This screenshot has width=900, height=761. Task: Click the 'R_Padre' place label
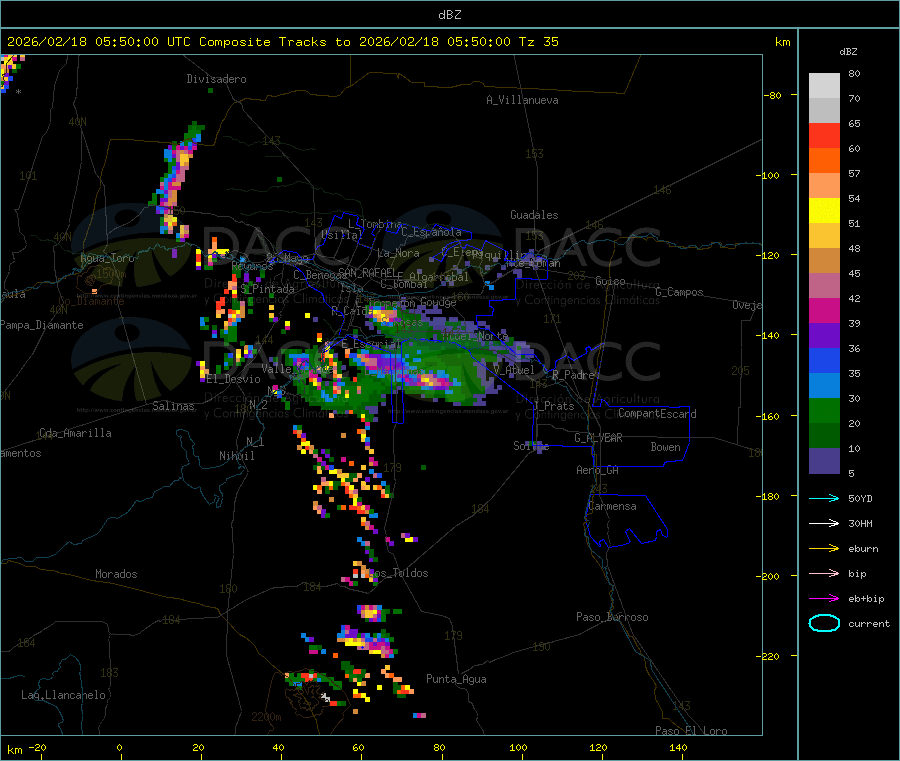coord(573,375)
